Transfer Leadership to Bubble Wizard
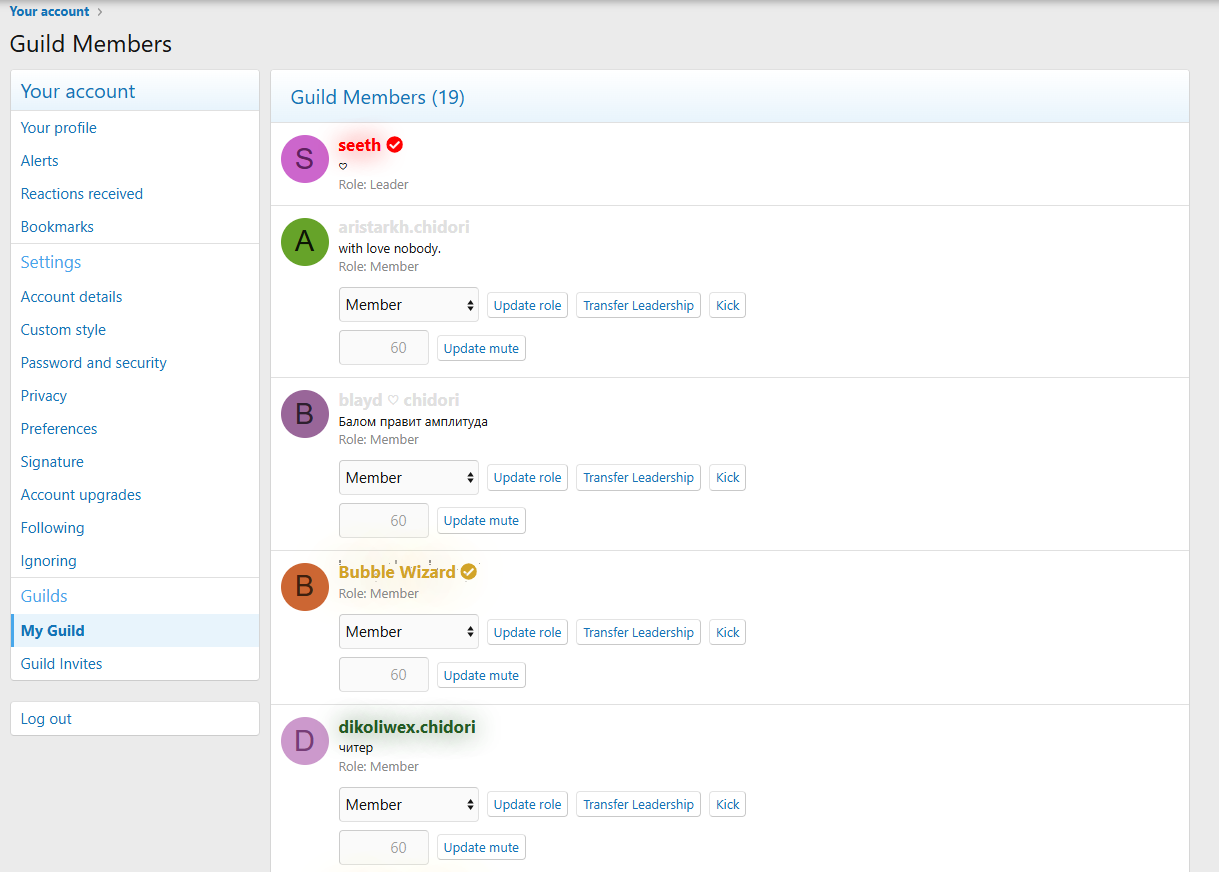 (x=639, y=632)
